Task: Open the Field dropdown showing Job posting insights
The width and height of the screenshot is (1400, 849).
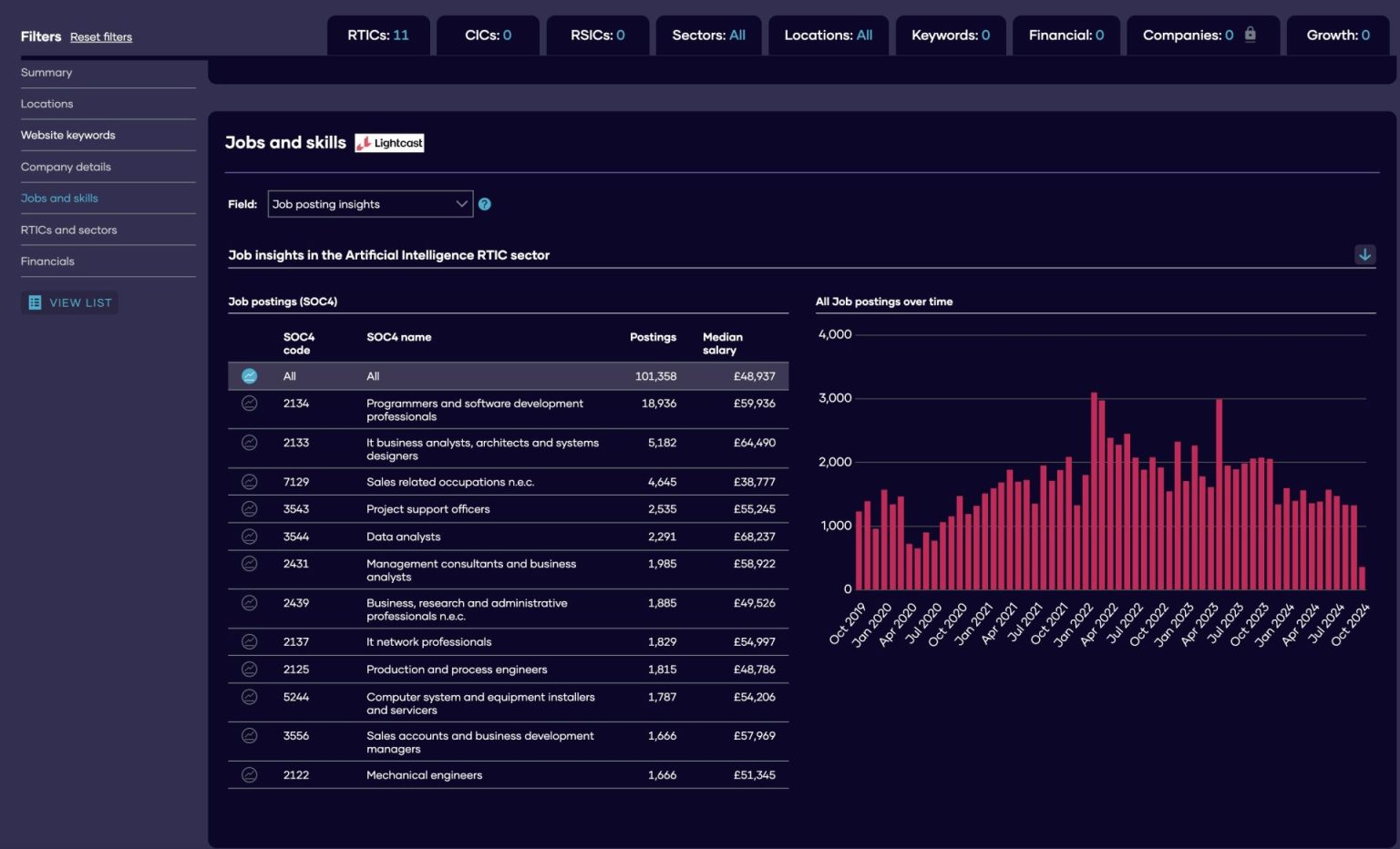Action: (x=369, y=204)
